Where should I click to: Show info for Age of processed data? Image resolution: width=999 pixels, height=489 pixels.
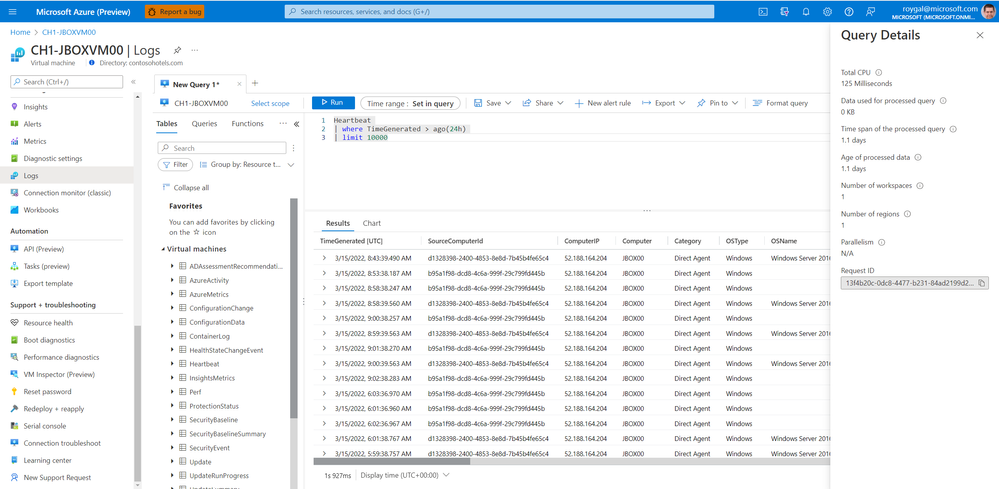918,157
